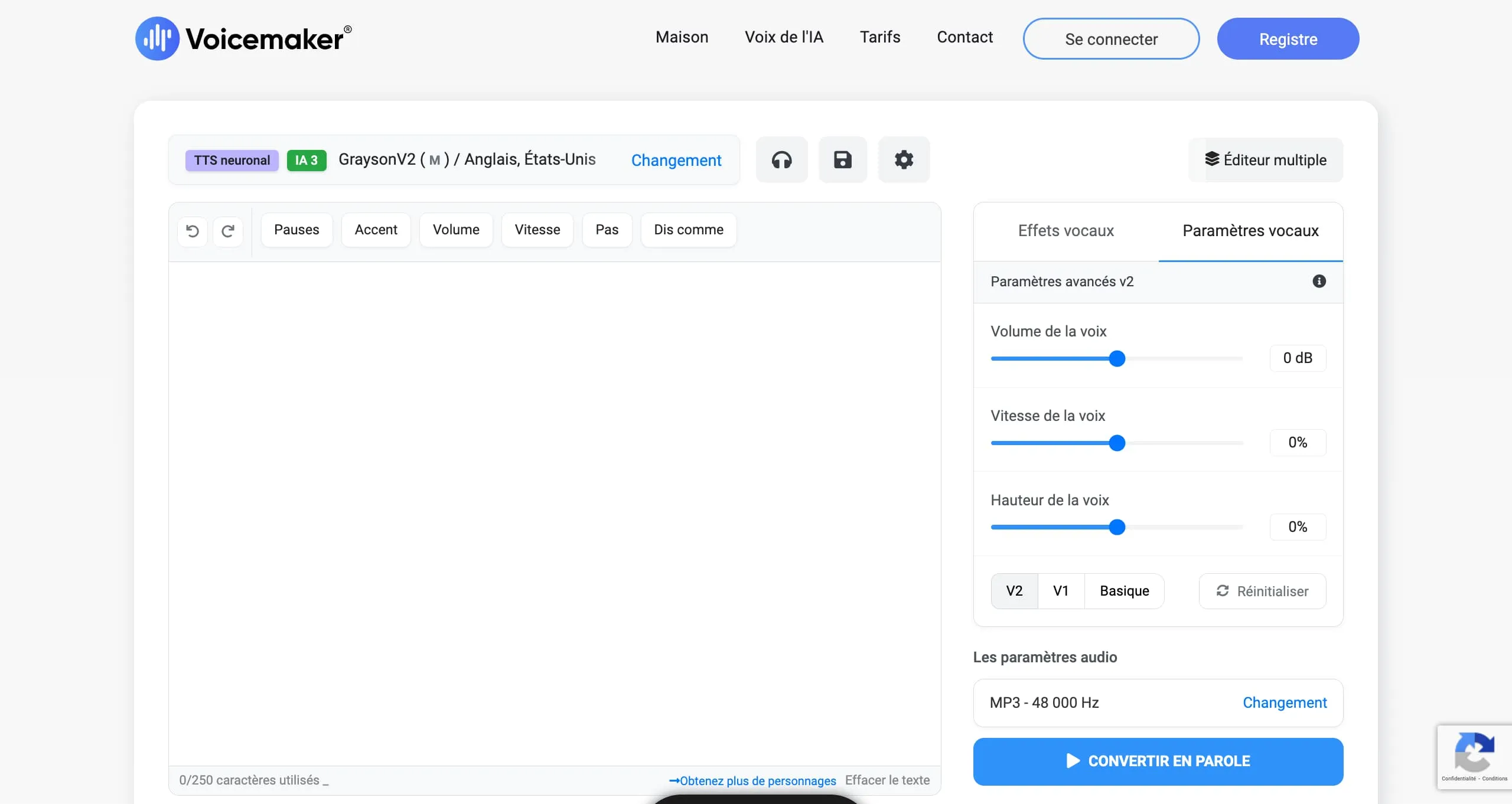The image size is (1512, 804).
Task: Open the Voix de l'IA menu item
Action: pos(784,37)
